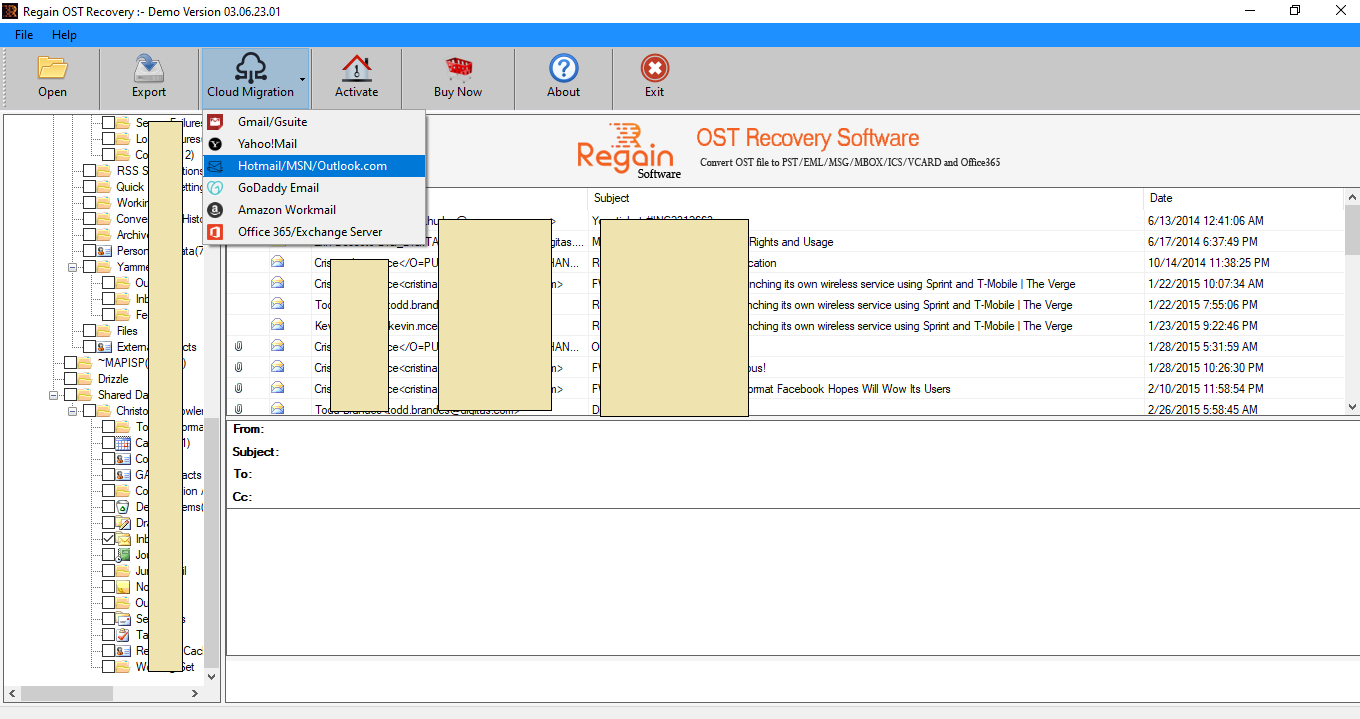The image size is (1360, 719).
Task: Sort emails by the Date column header
Action: (x=1244, y=198)
